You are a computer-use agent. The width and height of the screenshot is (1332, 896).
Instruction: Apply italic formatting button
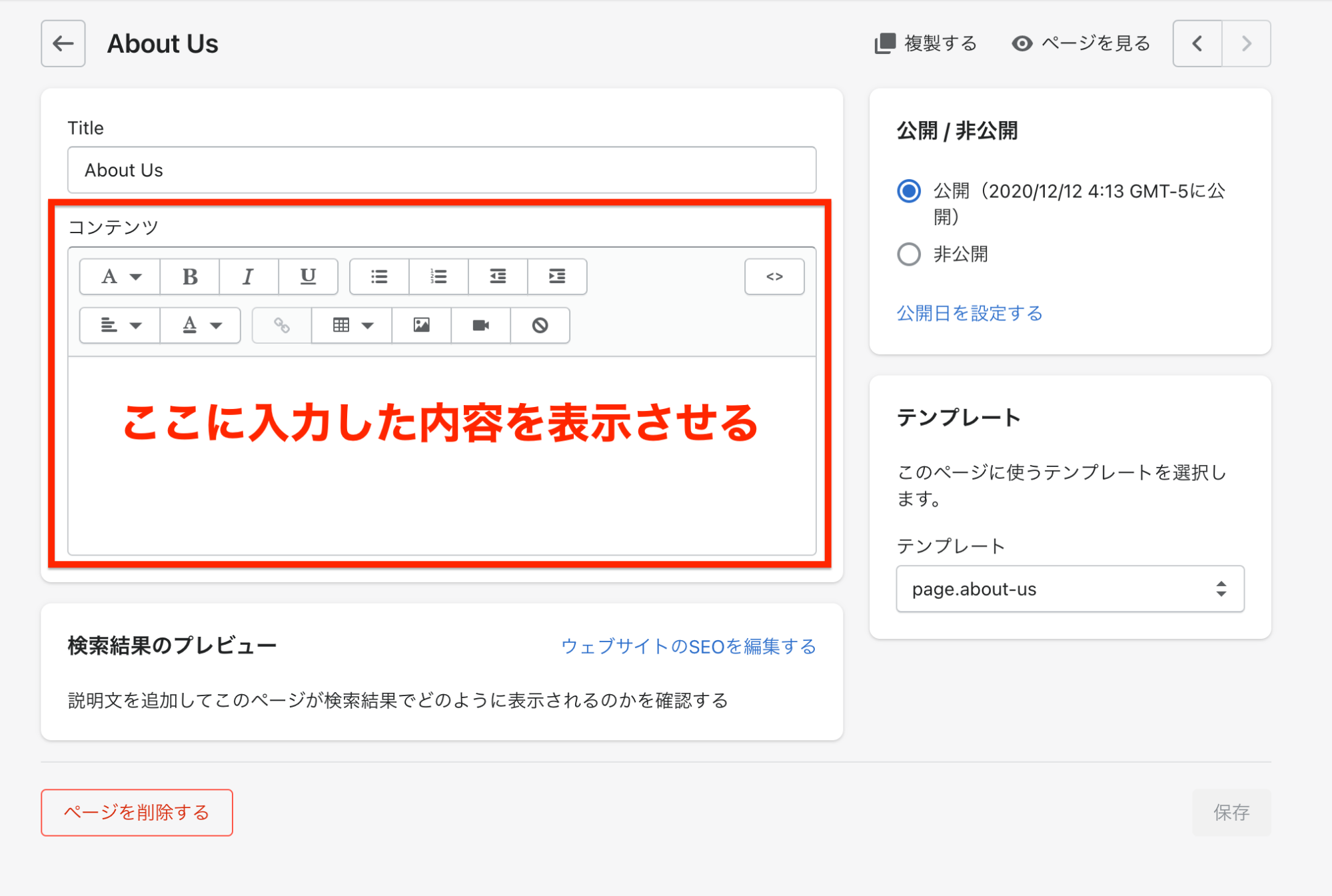point(249,276)
